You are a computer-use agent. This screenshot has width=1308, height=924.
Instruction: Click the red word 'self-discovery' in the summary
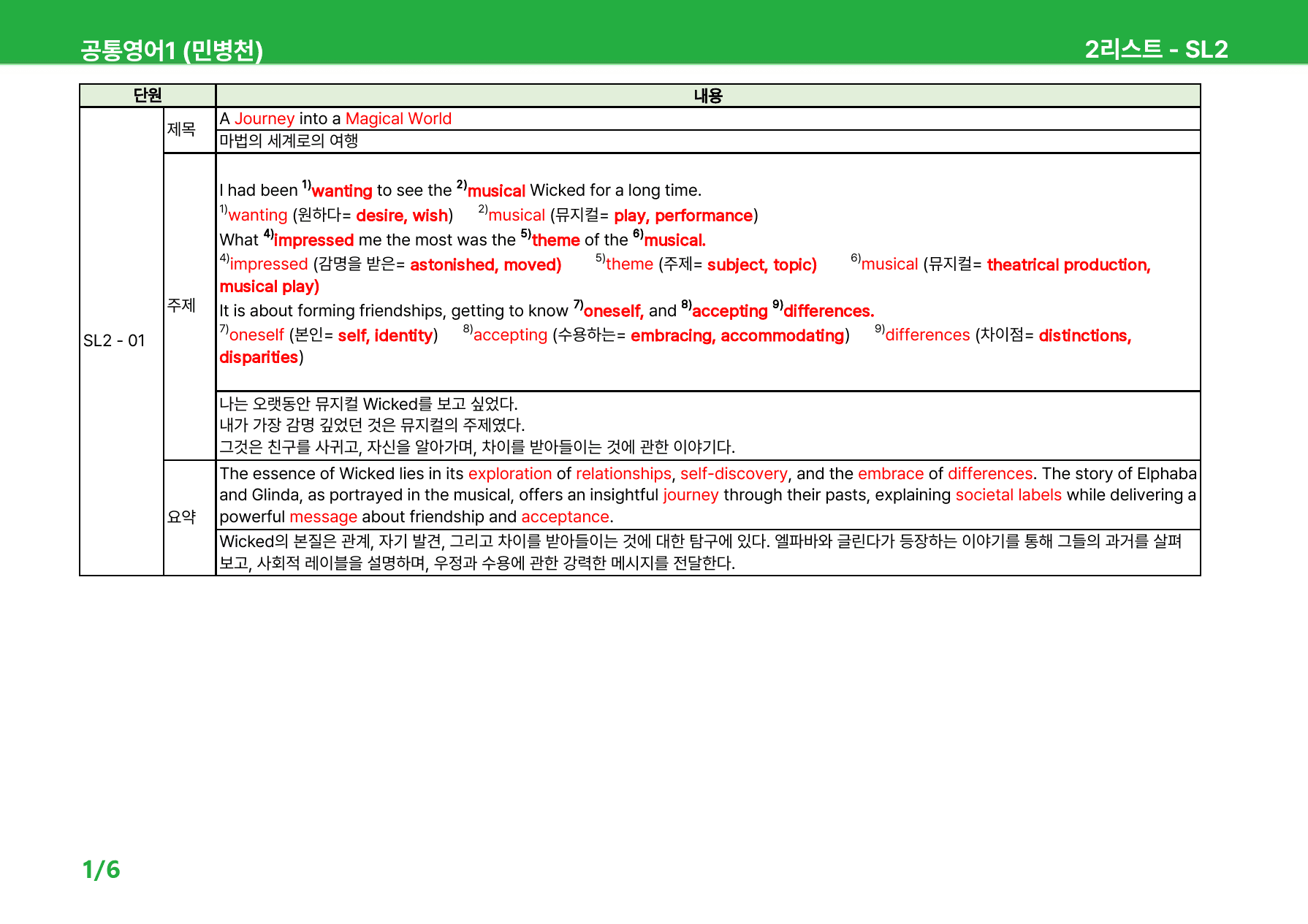pyautogui.click(x=734, y=473)
